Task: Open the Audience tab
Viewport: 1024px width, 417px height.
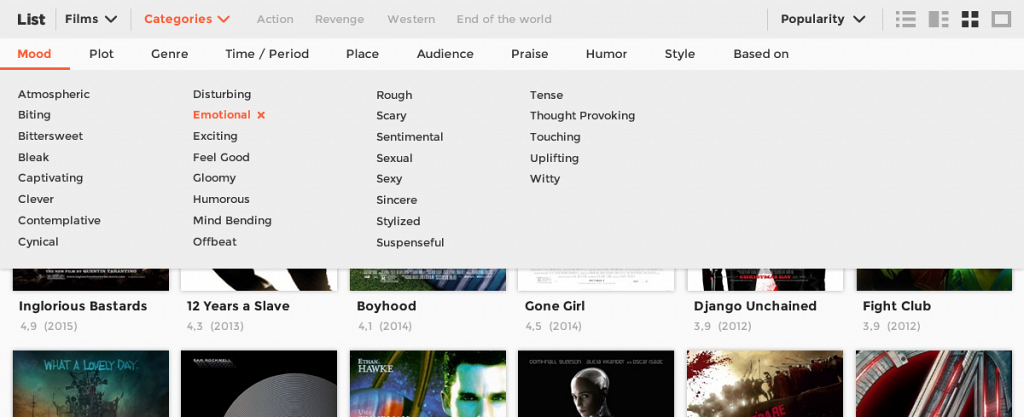Action: [x=445, y=54]
